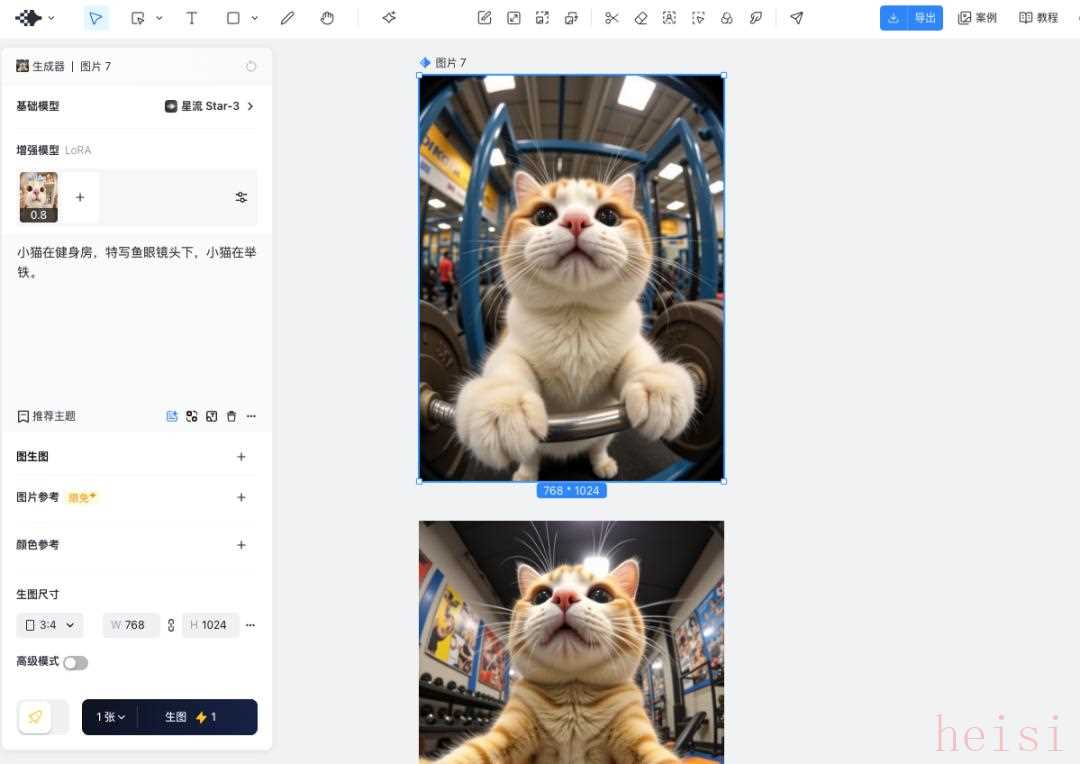
Task: Click the scissors cutout tool
Action: tap(612, 18)
